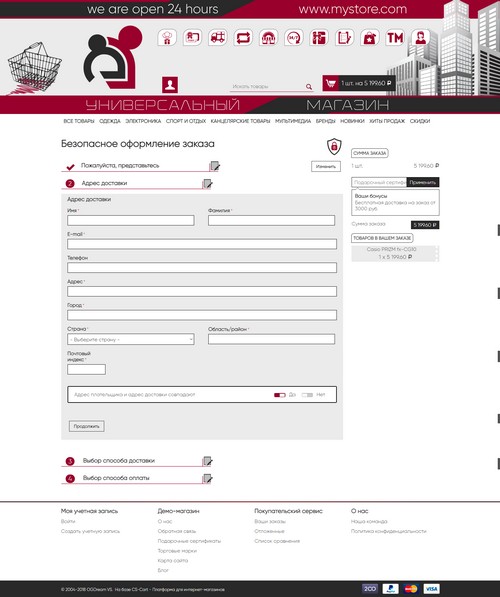Open the Страна country dropdown
The width and height of the screenshot is (500, 597).
click(x=131, y=339)
